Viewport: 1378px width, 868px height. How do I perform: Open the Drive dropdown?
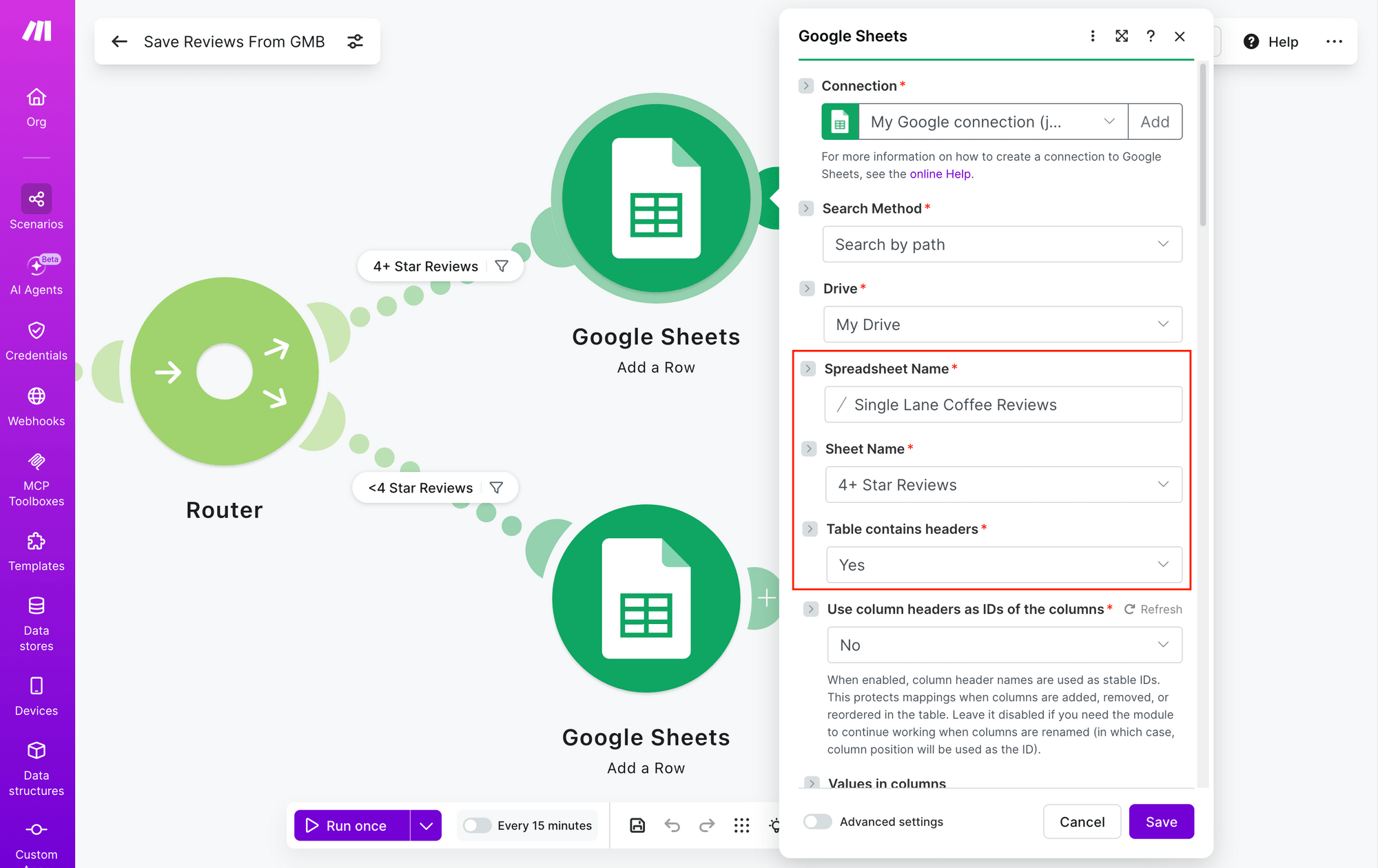(x=1002, y=324)
